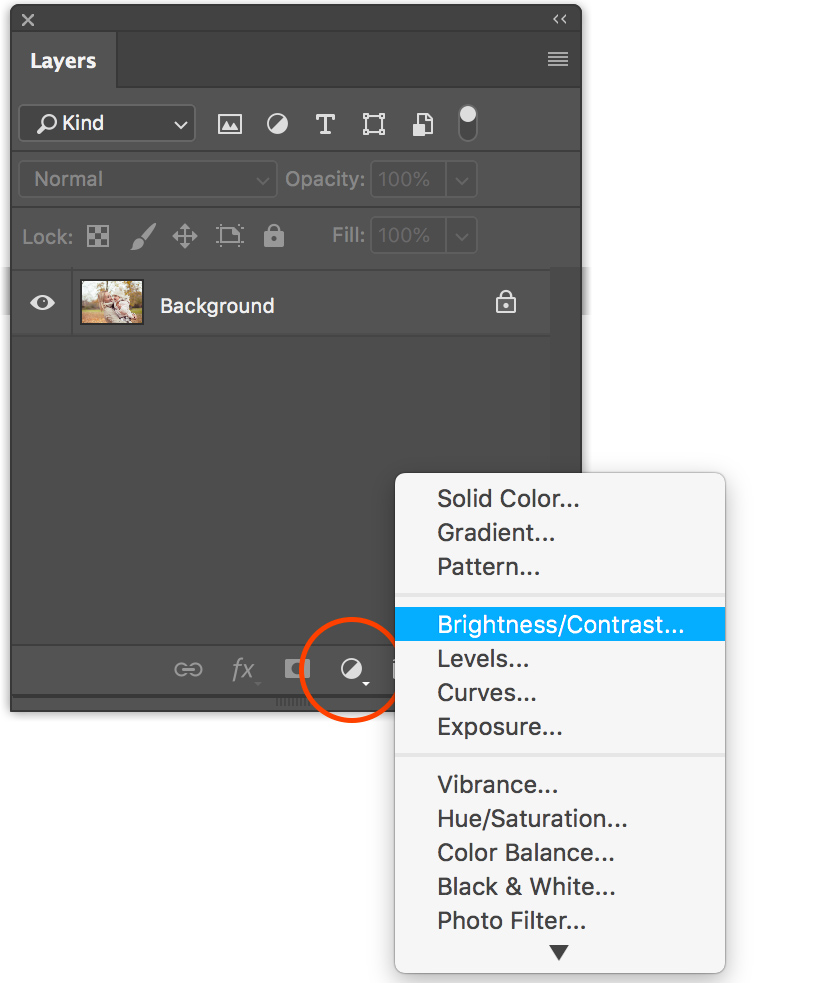The image size is (821, 983).
Task: Click the shape layer filter icon
Action: [x=374, y=124]
